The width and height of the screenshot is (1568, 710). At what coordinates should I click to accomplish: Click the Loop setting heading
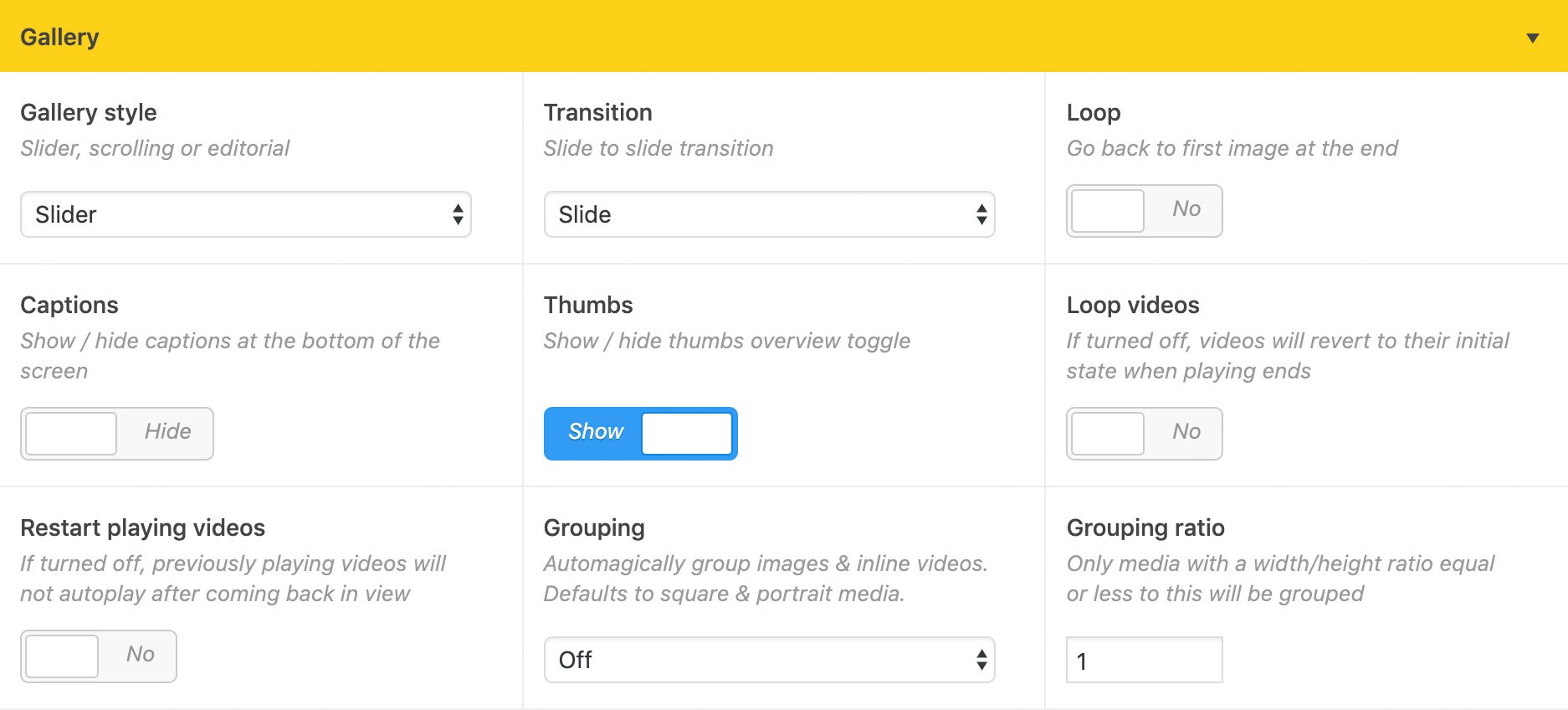[x=1093, y=112]
